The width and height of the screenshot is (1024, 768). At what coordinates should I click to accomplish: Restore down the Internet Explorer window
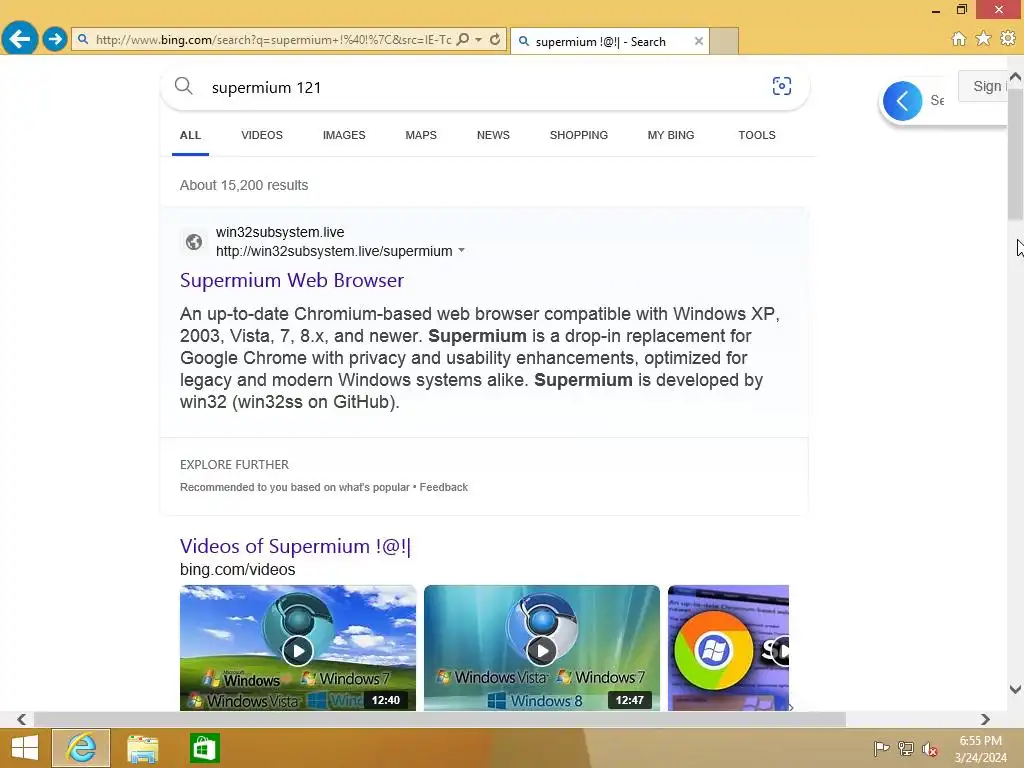pos(962,9)
